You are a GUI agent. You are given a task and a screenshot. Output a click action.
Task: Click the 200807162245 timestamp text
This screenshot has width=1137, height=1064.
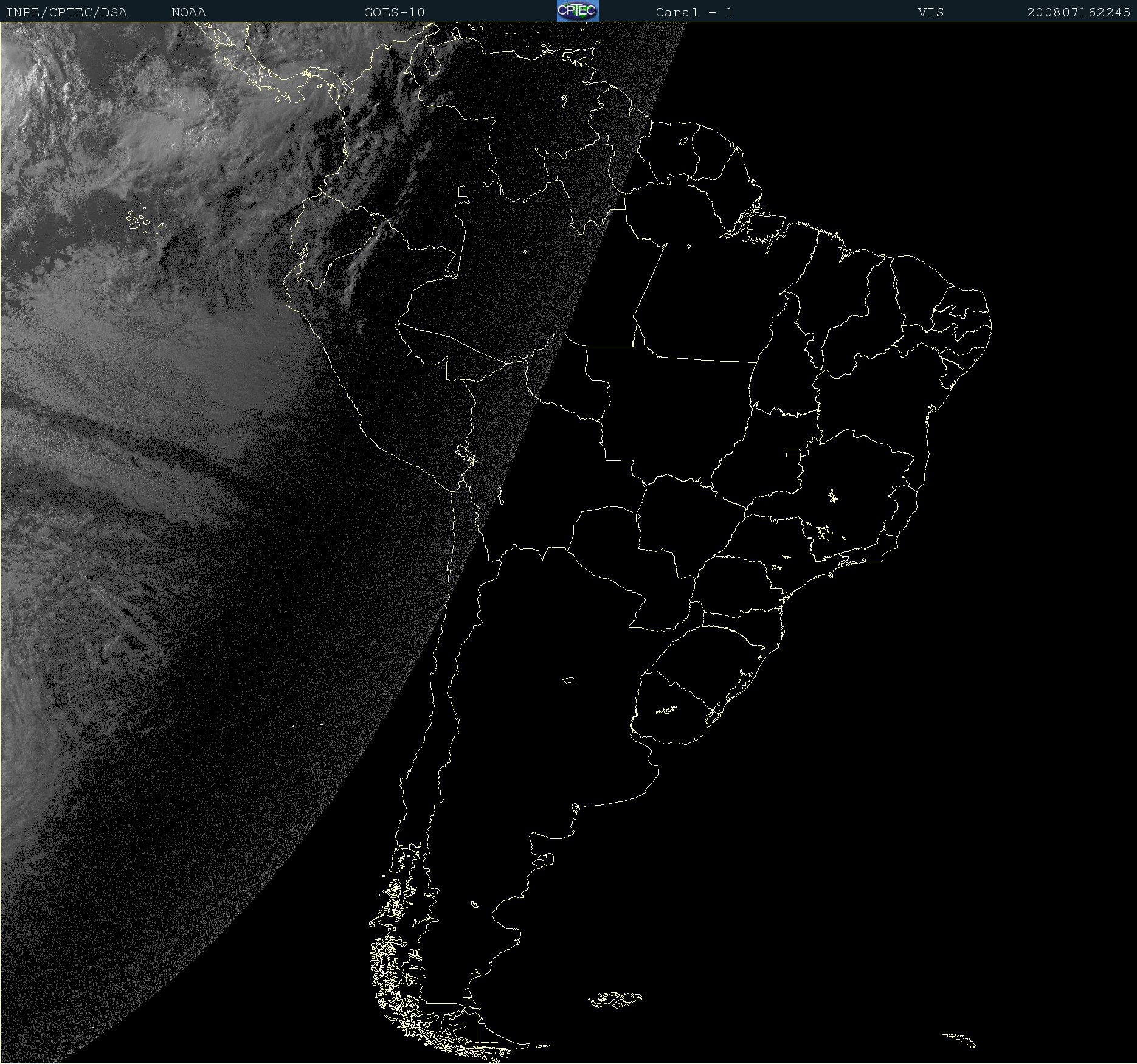(1079, 12)
